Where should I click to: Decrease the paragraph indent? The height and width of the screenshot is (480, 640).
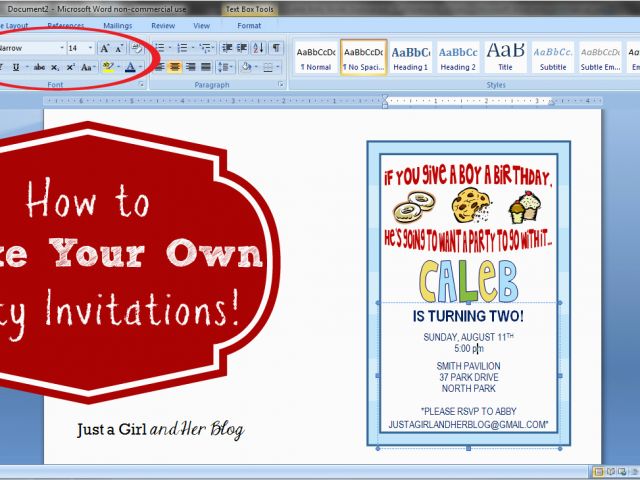pyautogui.click(x=228, y=47)
